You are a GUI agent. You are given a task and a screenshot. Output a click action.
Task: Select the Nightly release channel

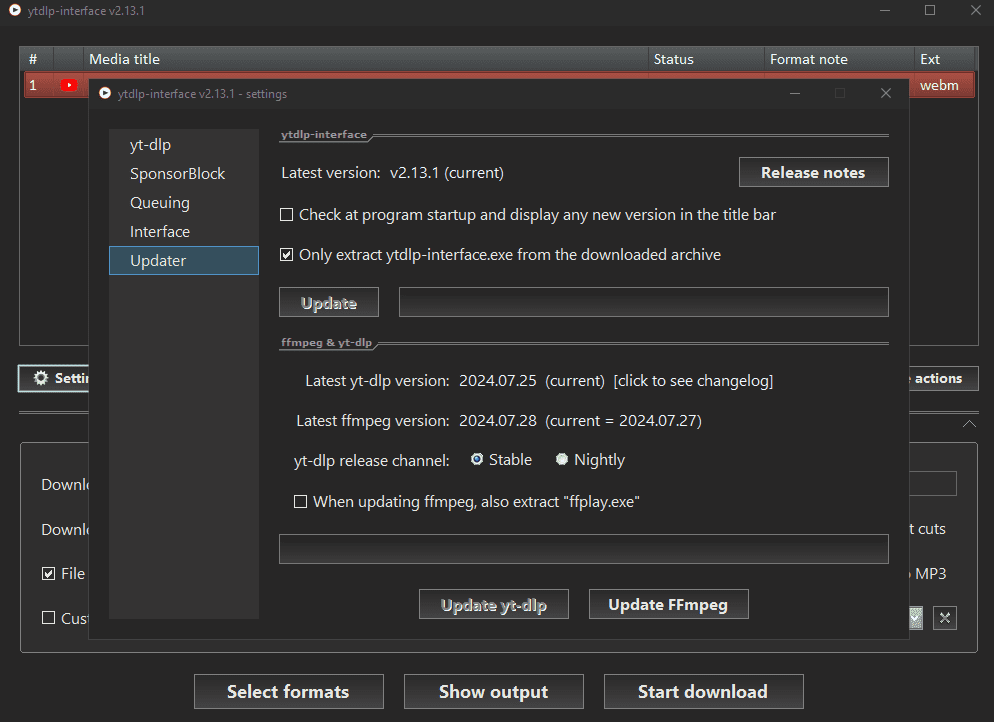(562, 459)
